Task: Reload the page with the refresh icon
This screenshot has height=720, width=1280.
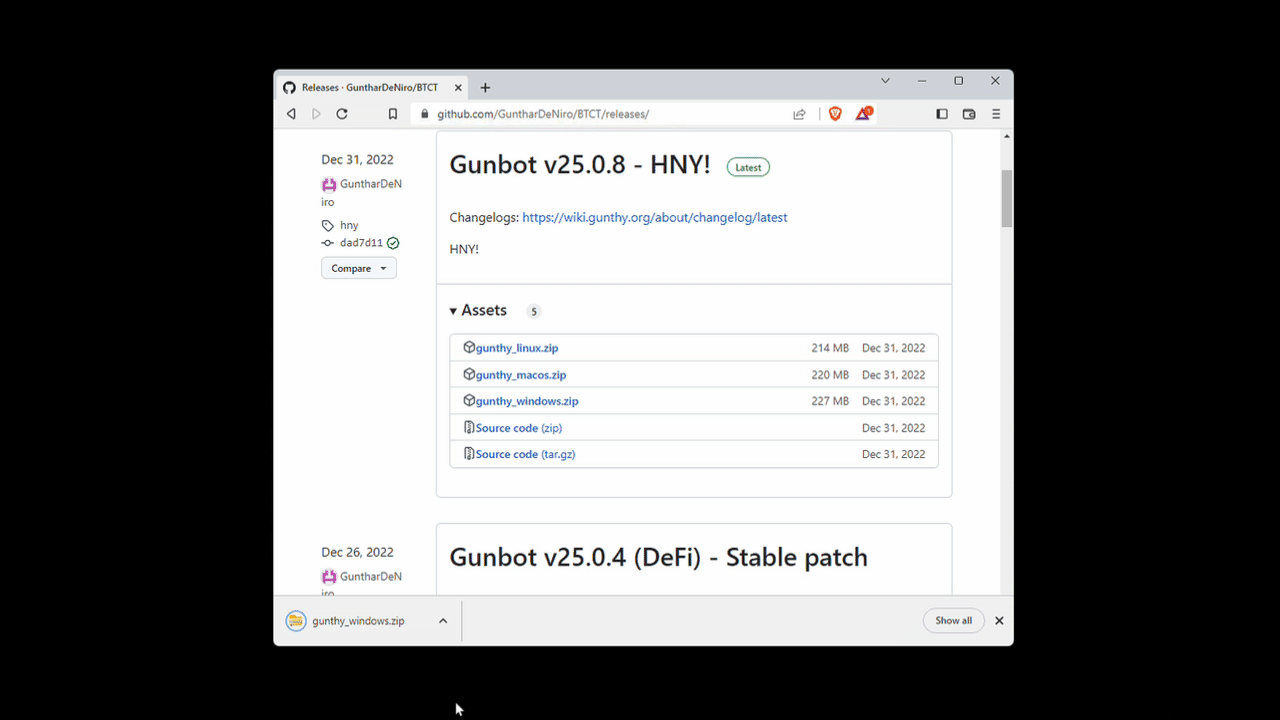Action: click(x=342, y=114)
